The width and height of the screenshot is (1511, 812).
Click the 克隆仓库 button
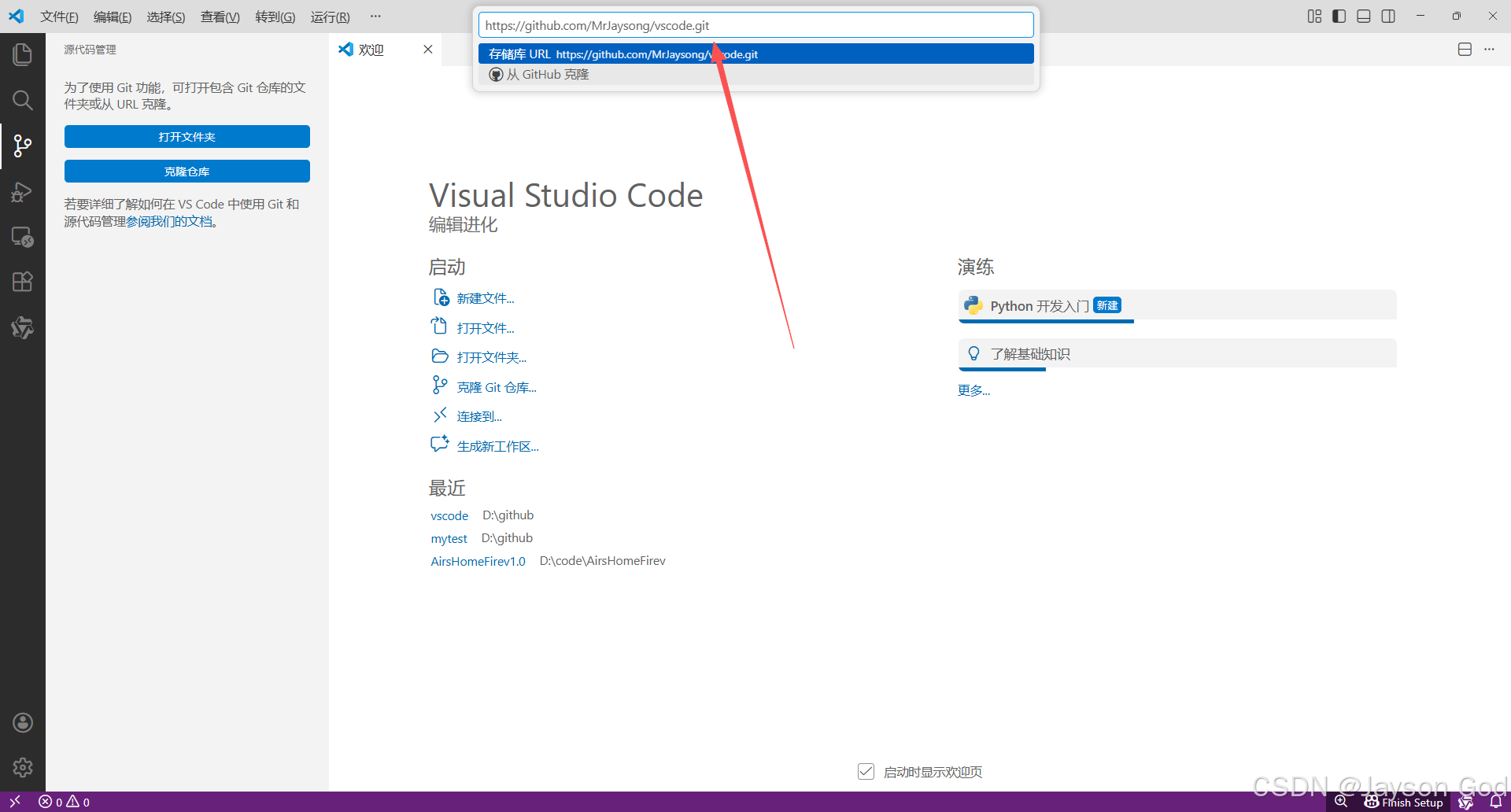click(187, 172)
